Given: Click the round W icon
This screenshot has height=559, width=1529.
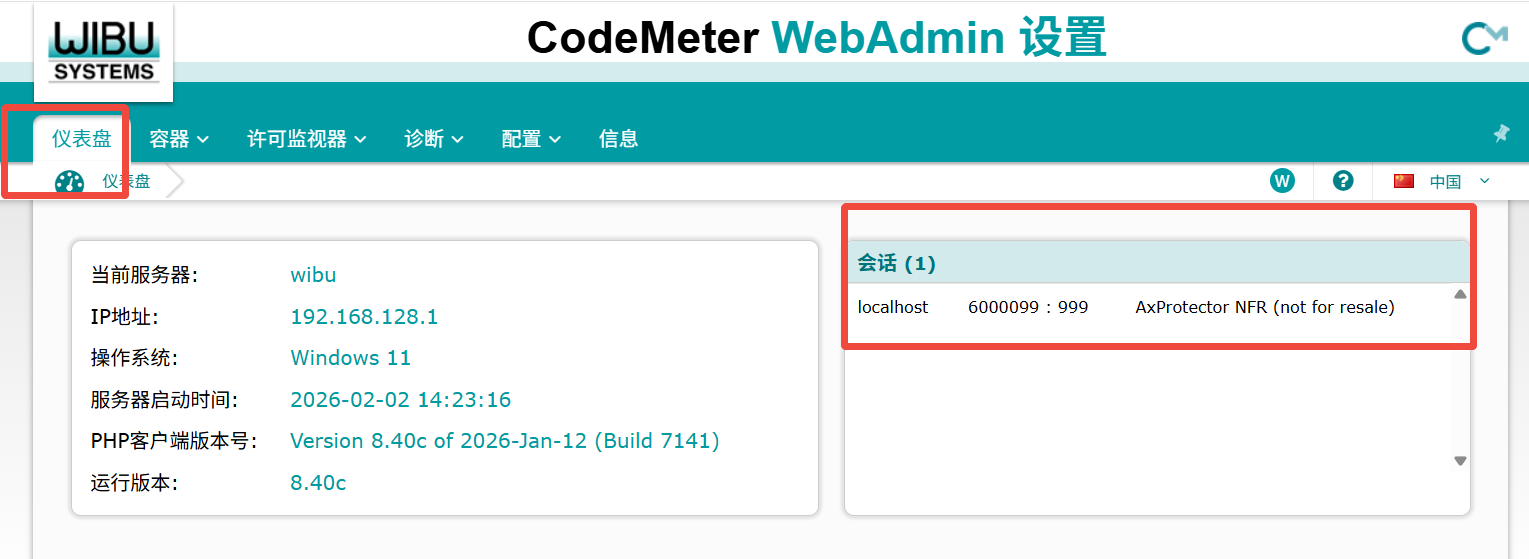Looking at the screenshot, I should click(x=1282, y=181).
